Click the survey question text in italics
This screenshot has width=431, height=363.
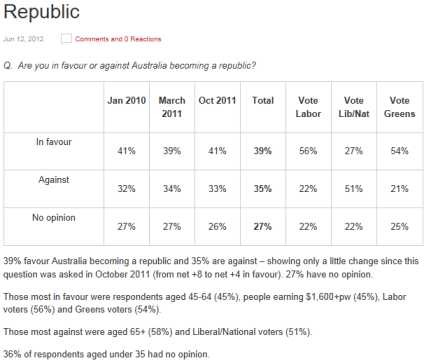(x=130, y=66)
